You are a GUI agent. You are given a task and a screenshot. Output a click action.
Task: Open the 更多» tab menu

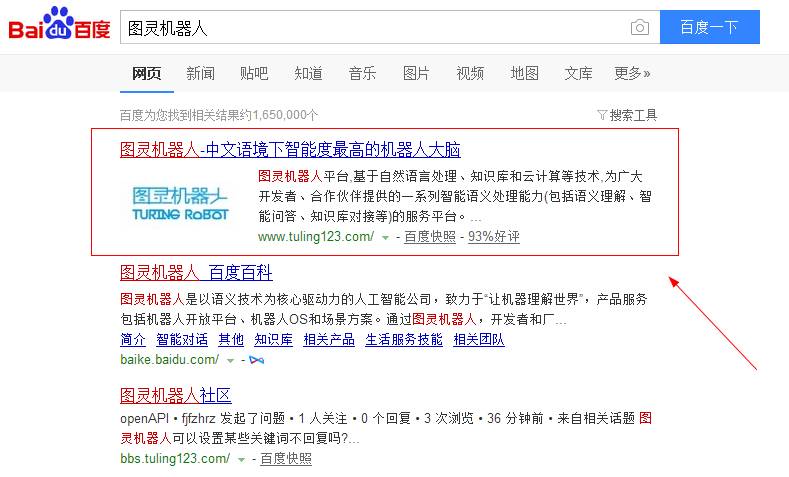tap(632, 73)
